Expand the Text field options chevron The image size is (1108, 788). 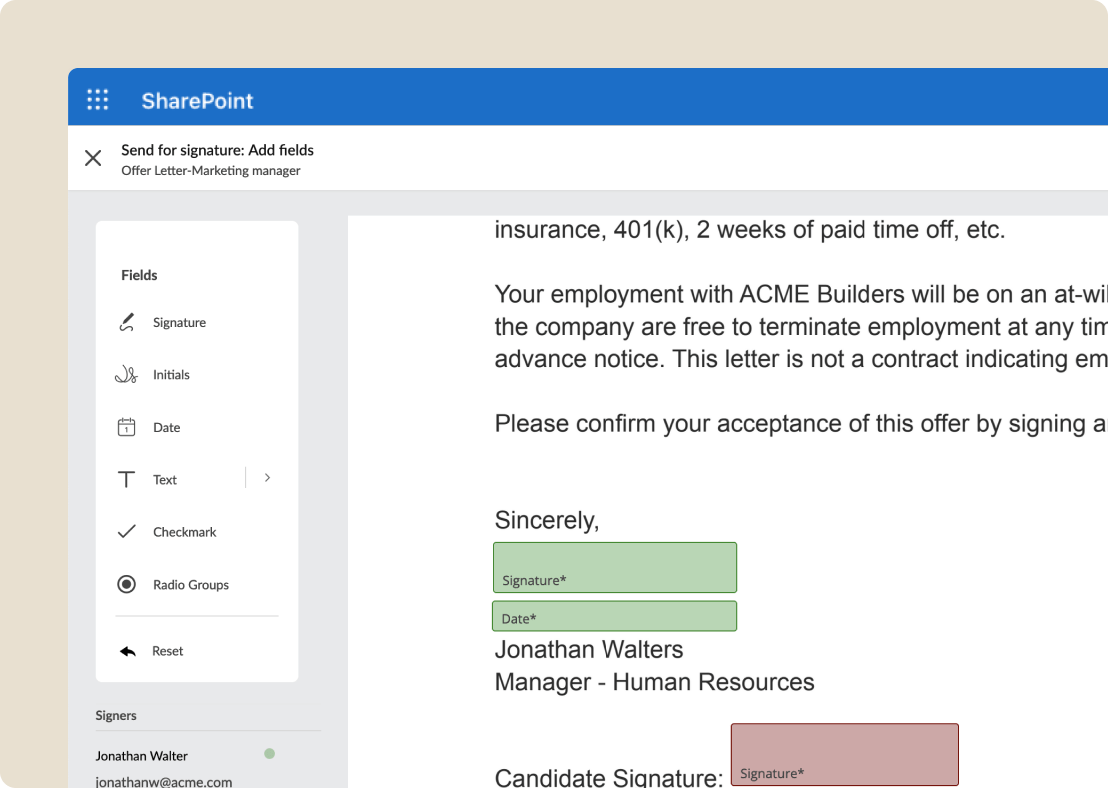coord(266,478)
